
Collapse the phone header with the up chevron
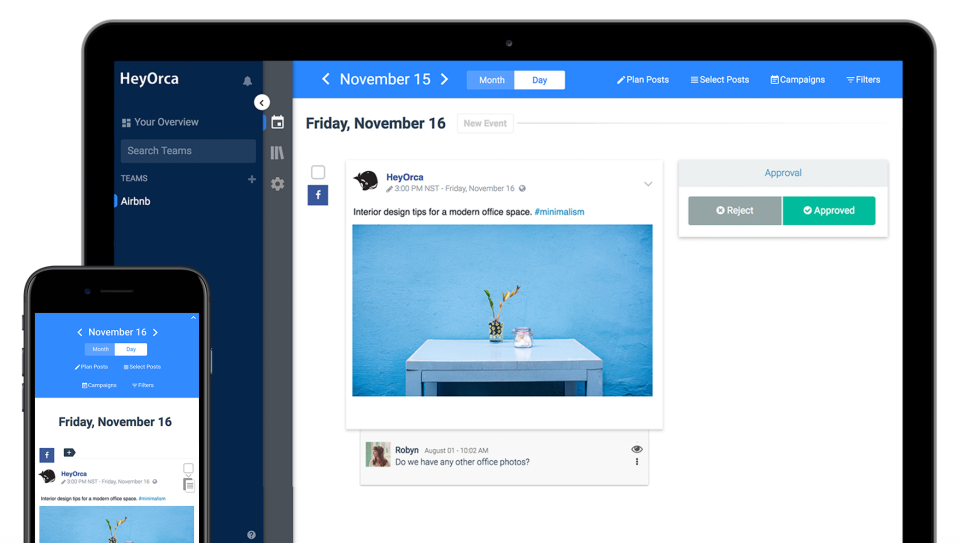[193, 318]
